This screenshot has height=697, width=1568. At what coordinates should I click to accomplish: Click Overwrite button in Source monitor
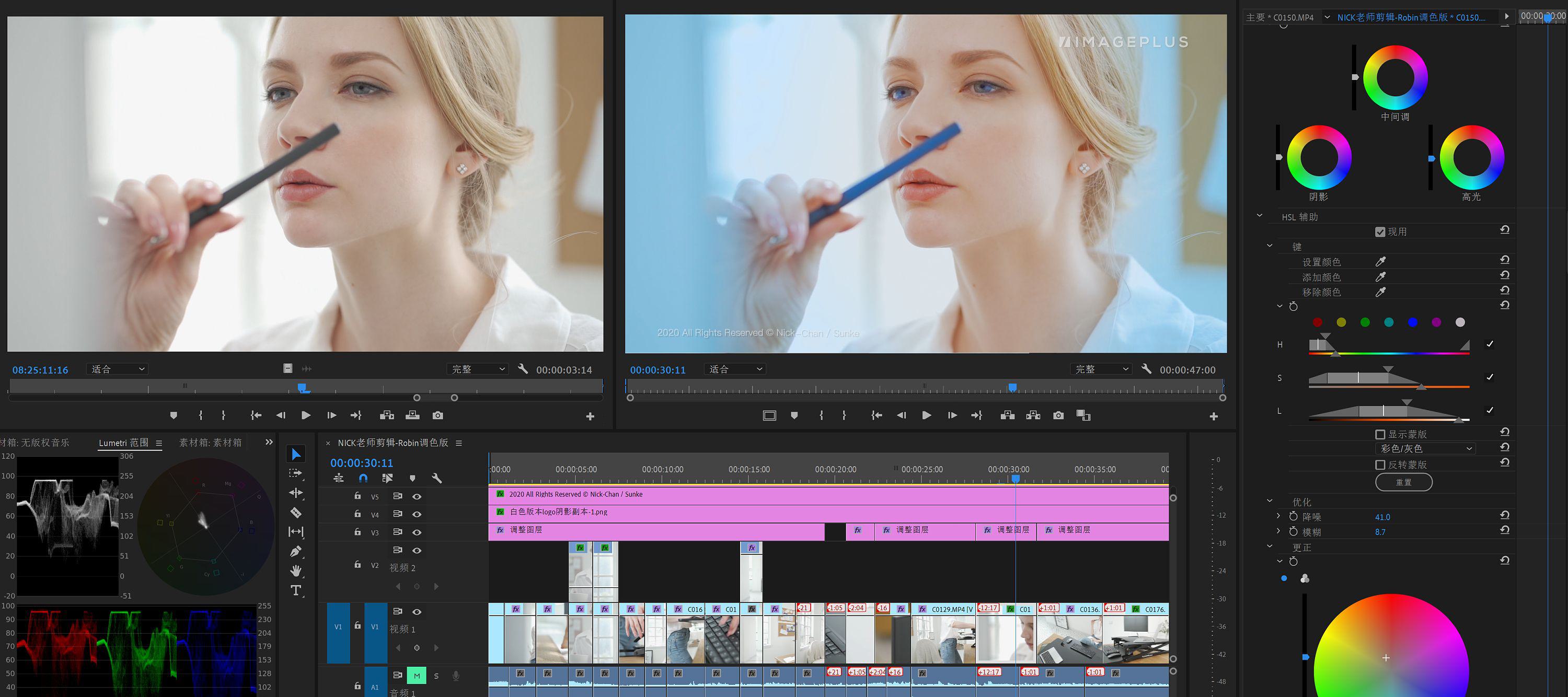[x=412, y=415]
